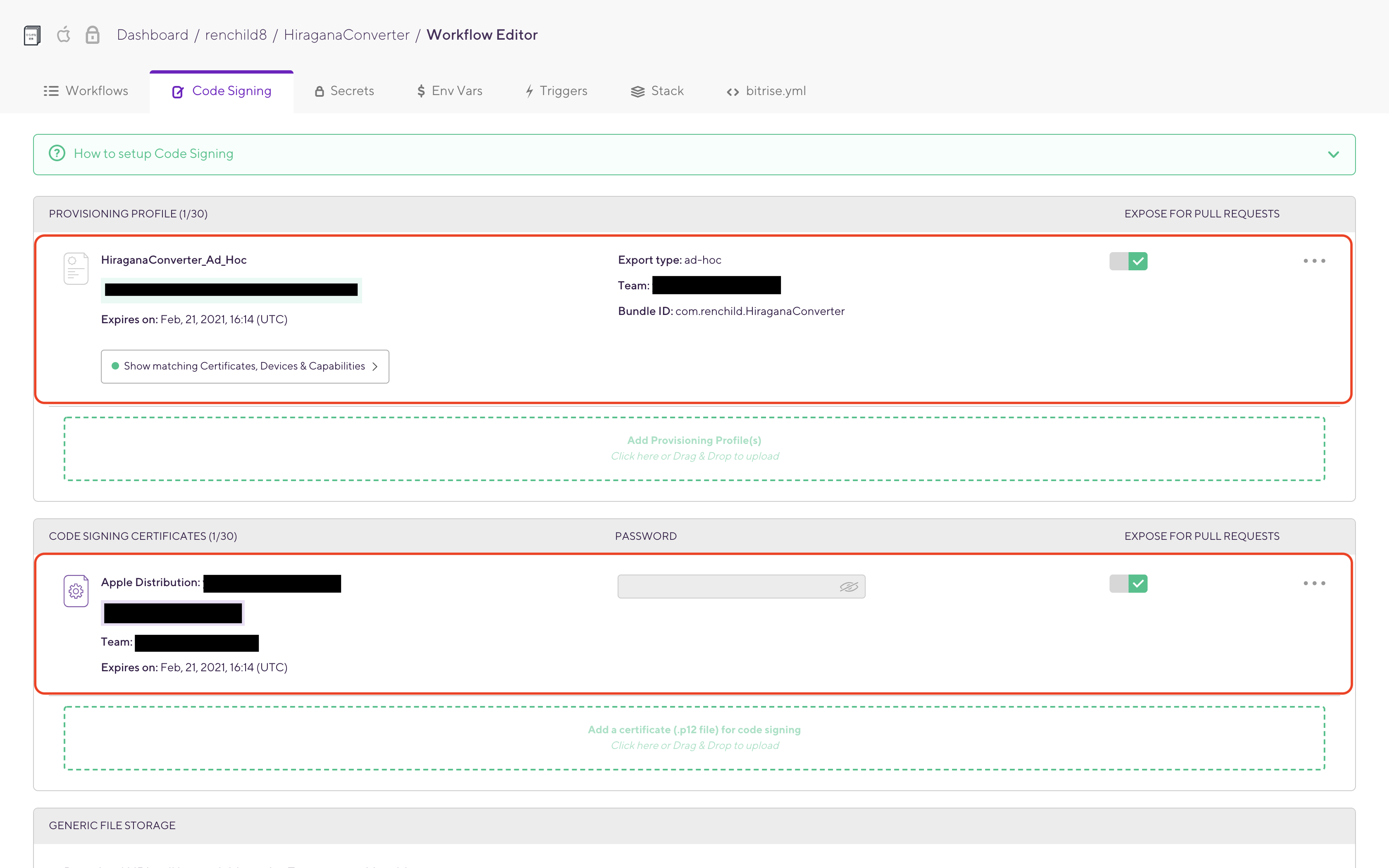Image resolution: width=1389 pixels, height=868 pixels.
Task: Open the provisioning profile three-dot menu
Action: pyautogui.click(x=1314, y=261)
